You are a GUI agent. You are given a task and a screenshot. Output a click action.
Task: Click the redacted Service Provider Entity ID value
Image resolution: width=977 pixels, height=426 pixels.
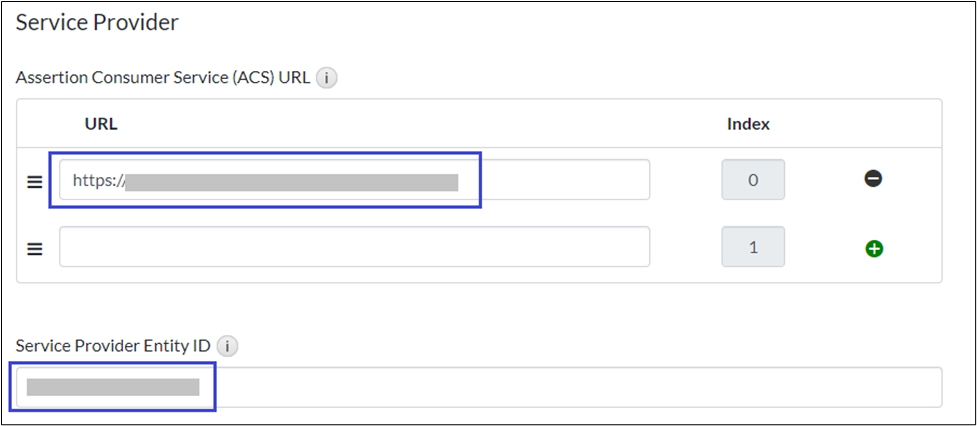click(x=113, y=387)
